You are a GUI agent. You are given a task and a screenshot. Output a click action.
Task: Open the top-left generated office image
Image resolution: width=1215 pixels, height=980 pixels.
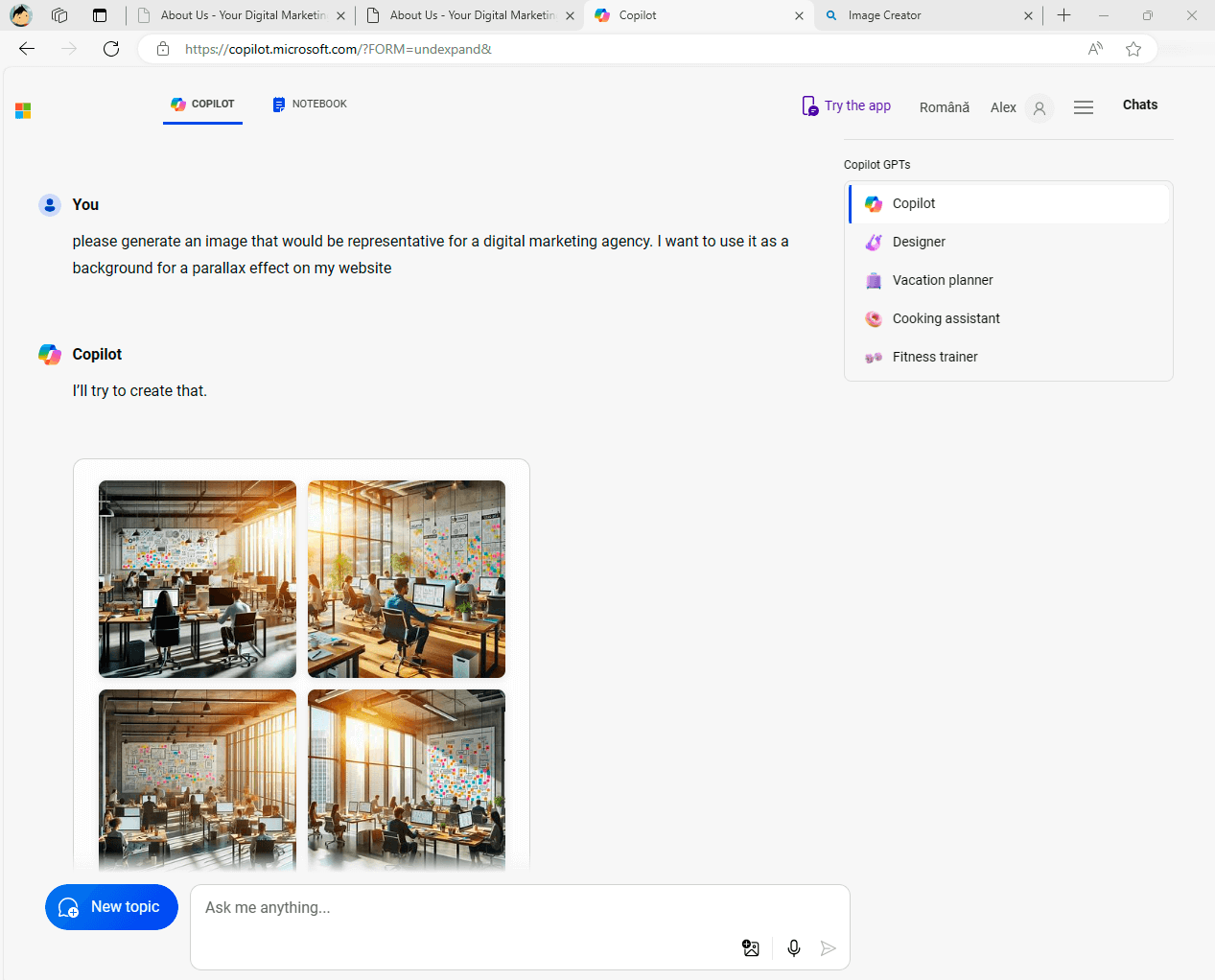coord(198,579)
